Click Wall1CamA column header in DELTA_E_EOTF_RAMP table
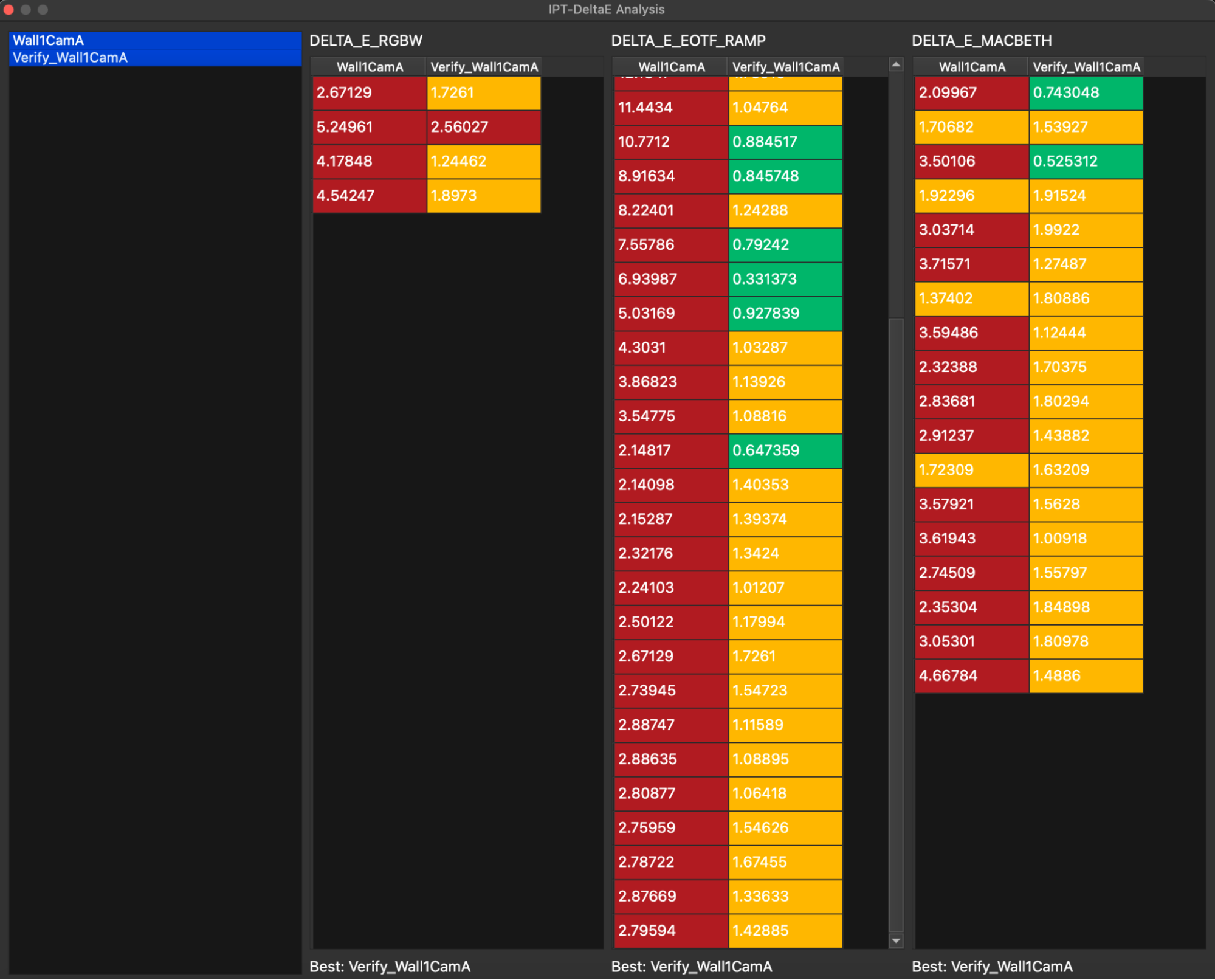Screen dimensions: 1215x980 [x=670, y=67]
